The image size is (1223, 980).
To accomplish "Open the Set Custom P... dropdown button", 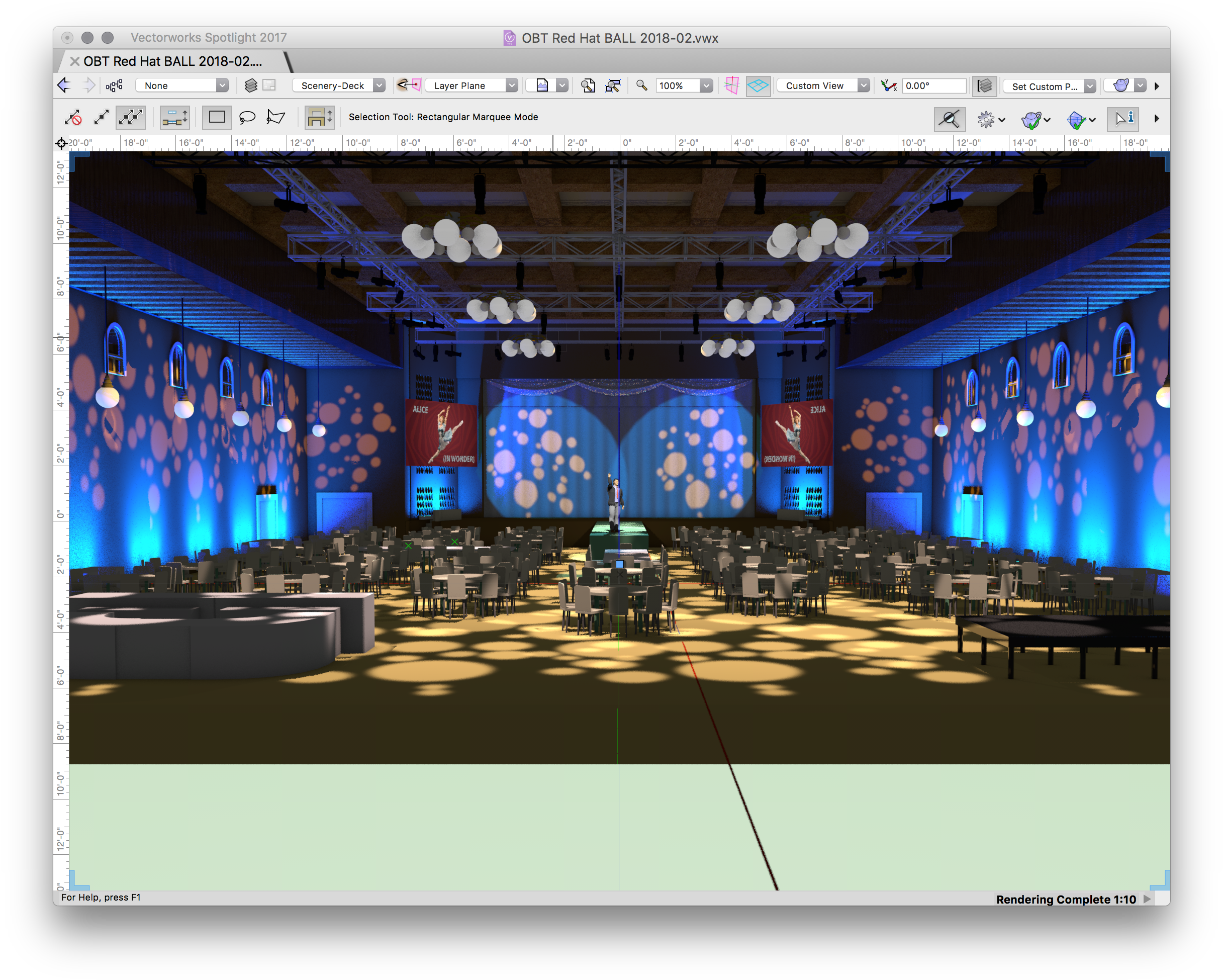I will coord(1049,86).
